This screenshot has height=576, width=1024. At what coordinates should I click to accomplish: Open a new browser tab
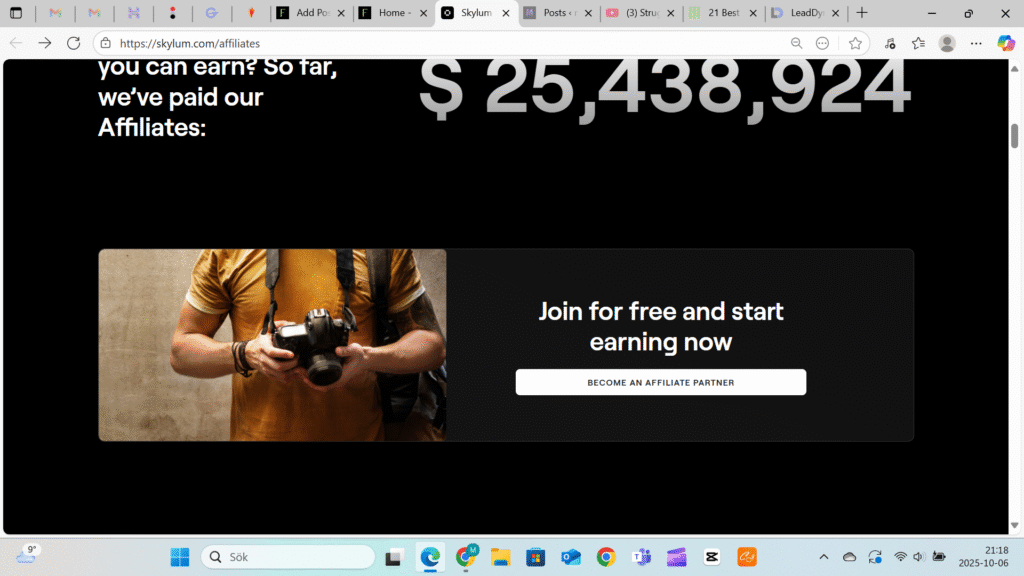coord(862,12)
